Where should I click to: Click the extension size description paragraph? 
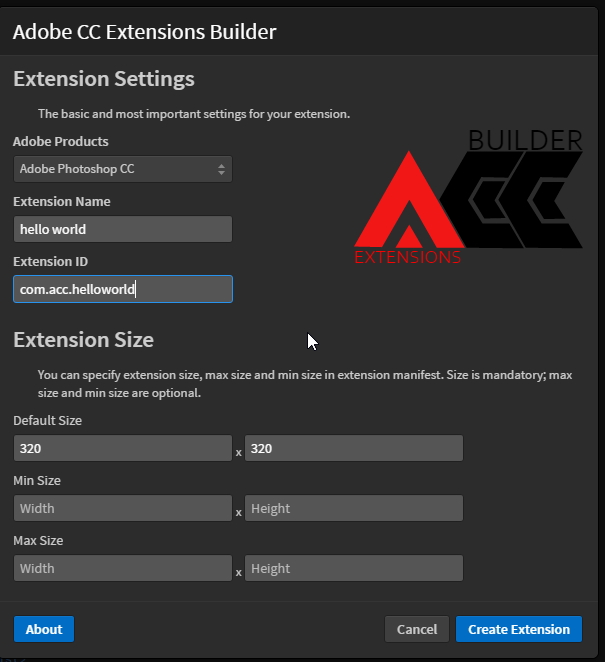[305, 384]
